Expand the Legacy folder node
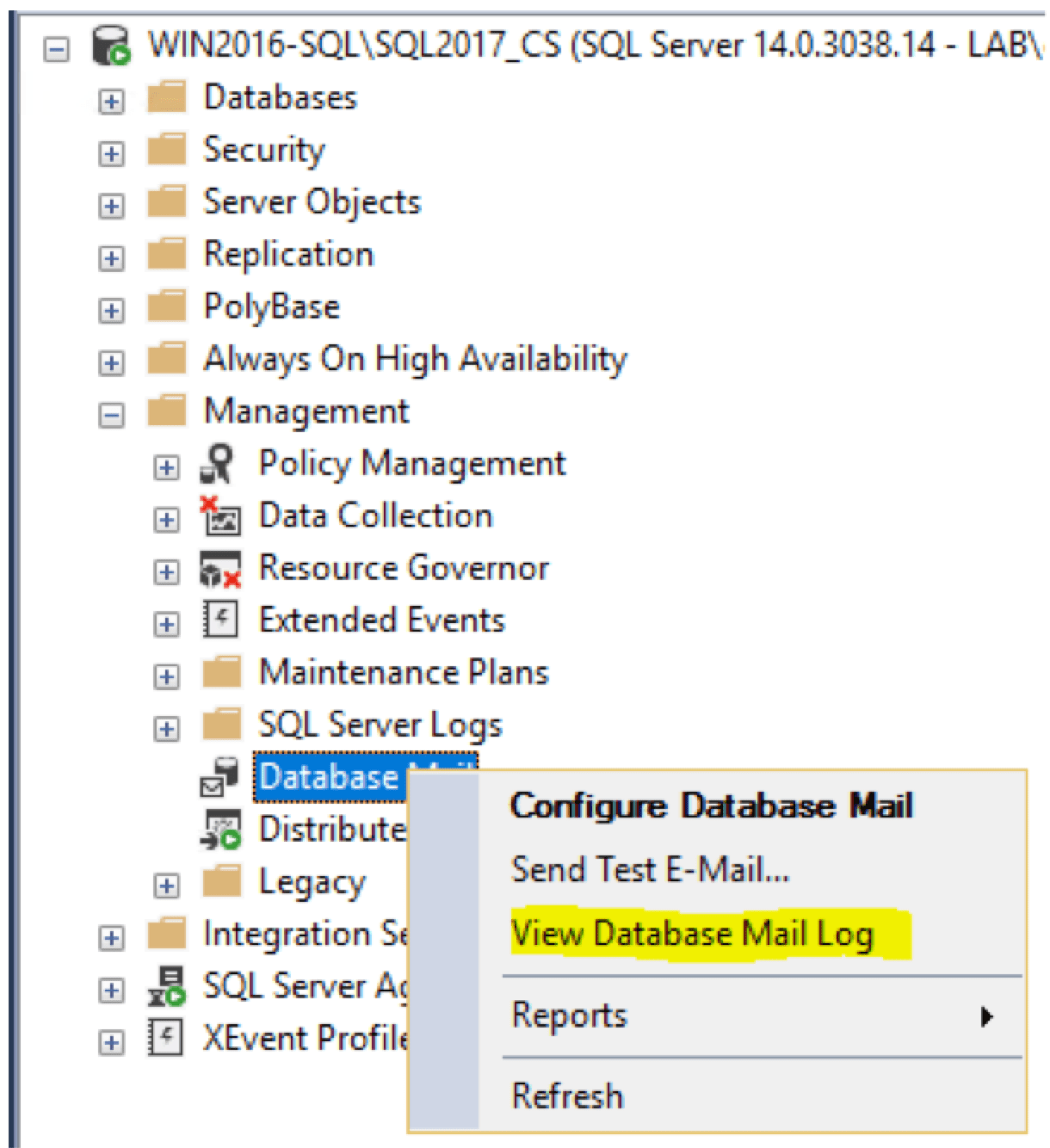The height and width of the screenshot is (1148, 1050). click(166, 886)
